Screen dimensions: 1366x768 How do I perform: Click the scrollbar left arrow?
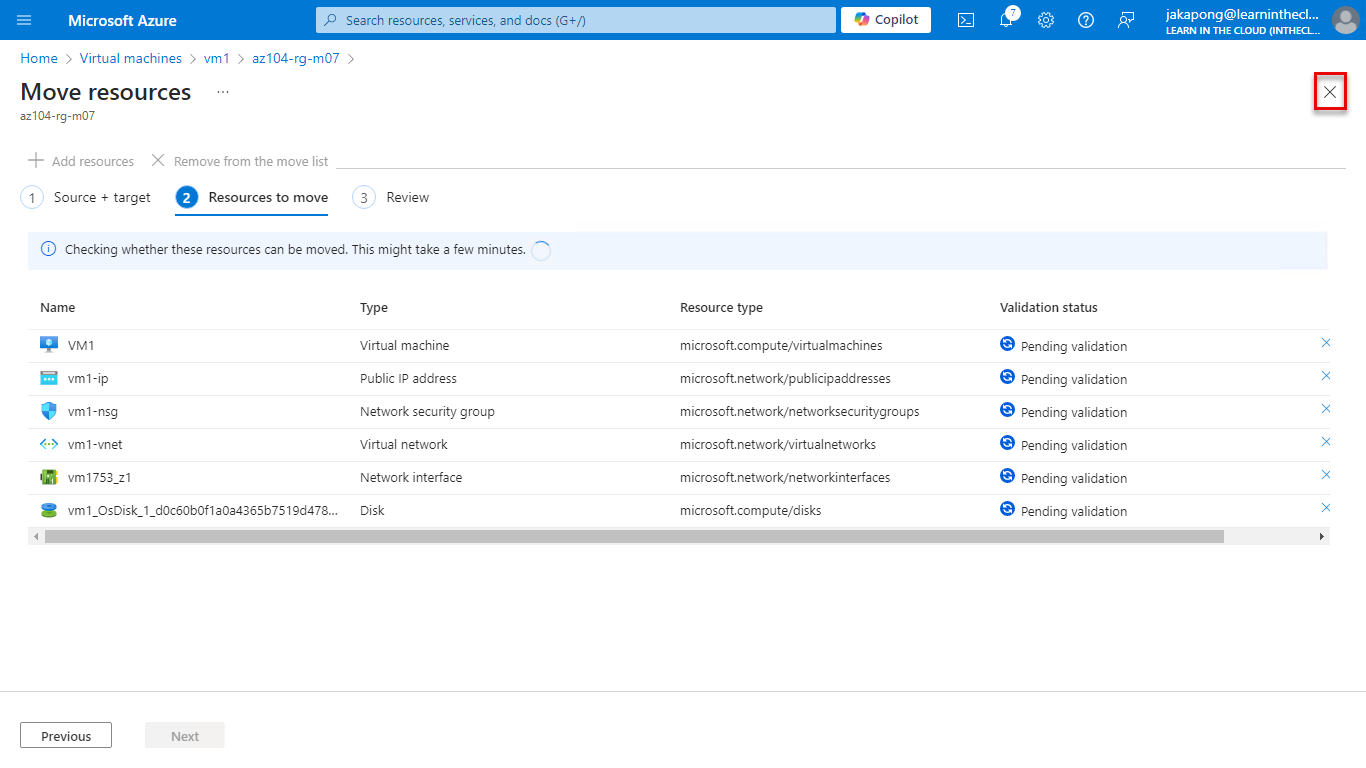(36, 537)
